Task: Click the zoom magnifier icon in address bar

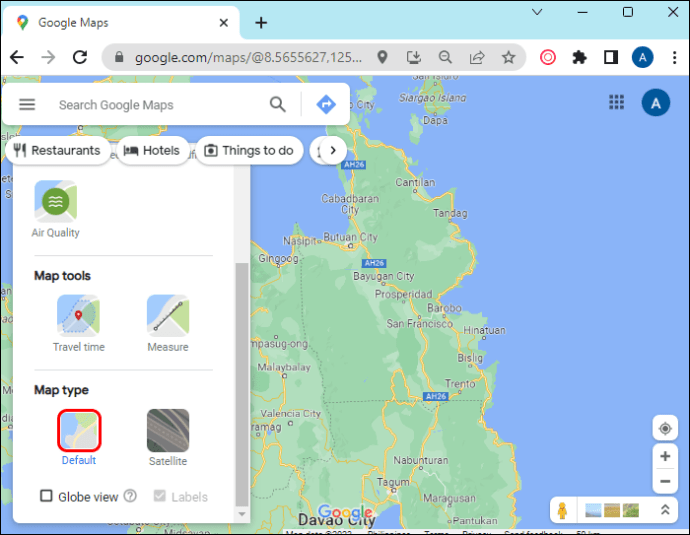Action: (445, 57)
